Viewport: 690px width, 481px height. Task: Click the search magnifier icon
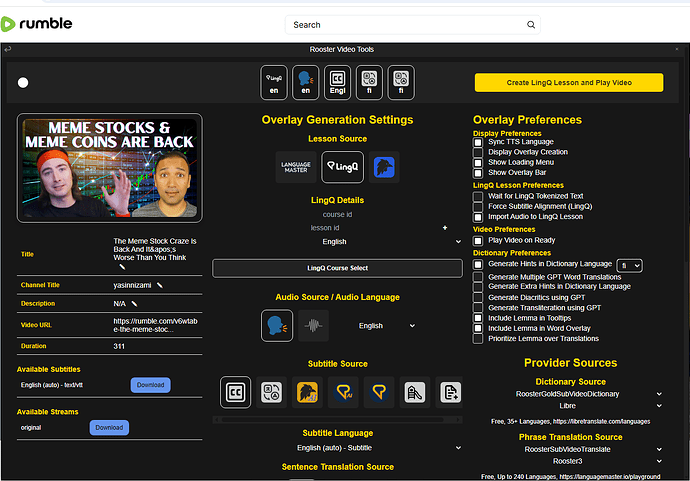[x=531, y=25]
